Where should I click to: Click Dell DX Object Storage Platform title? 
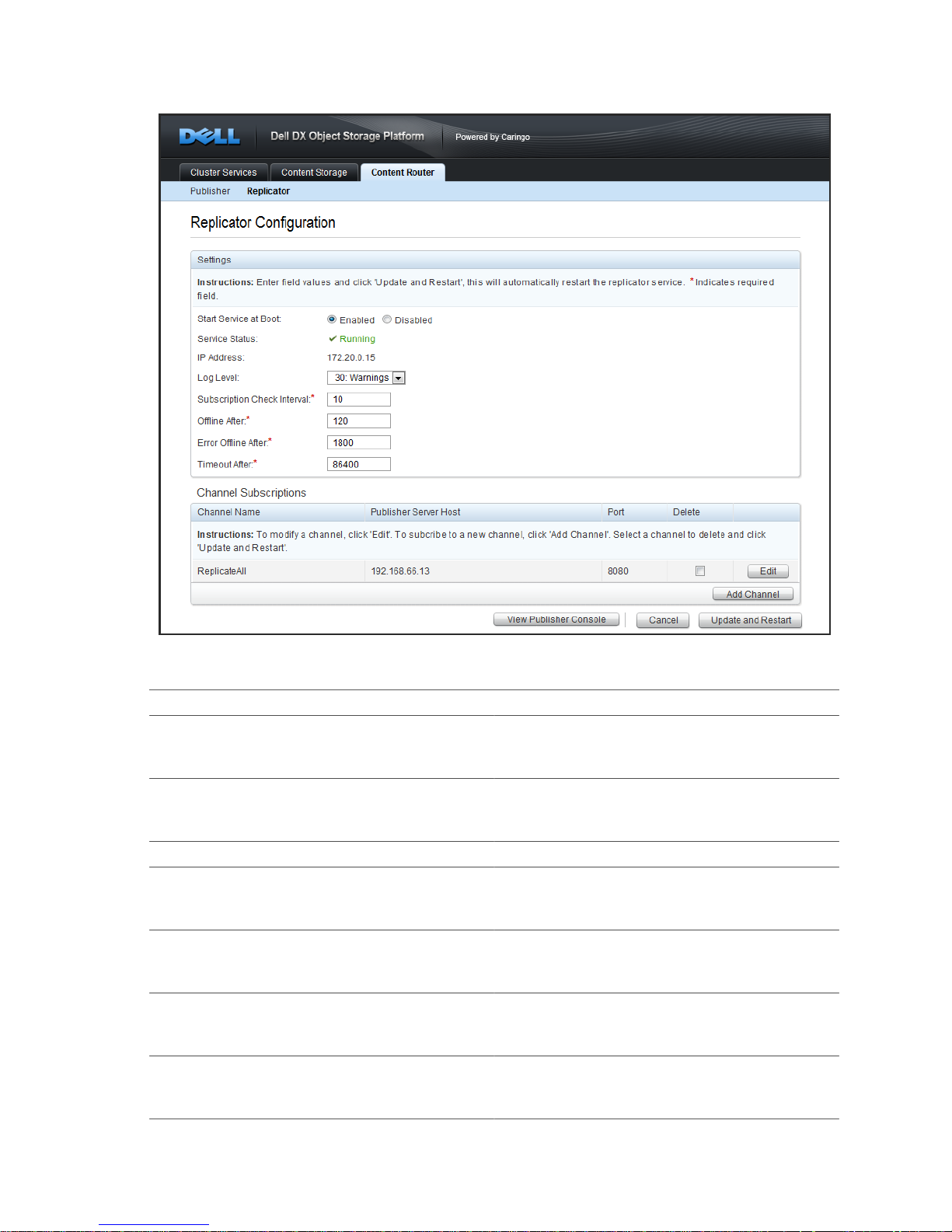(347, 136)
